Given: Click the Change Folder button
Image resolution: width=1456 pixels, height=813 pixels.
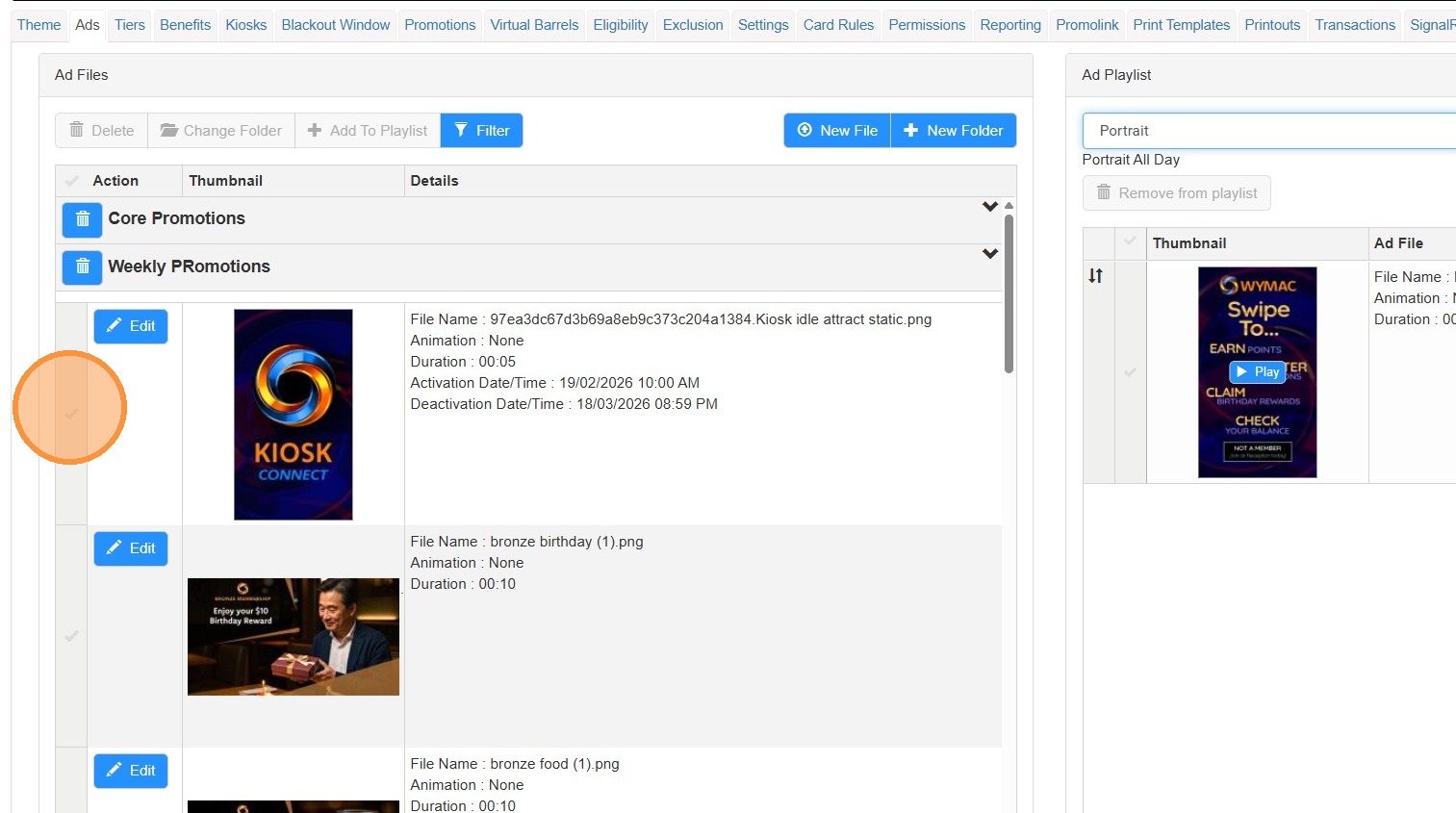Looking at the screenshot, I should [x=221, y=131].
